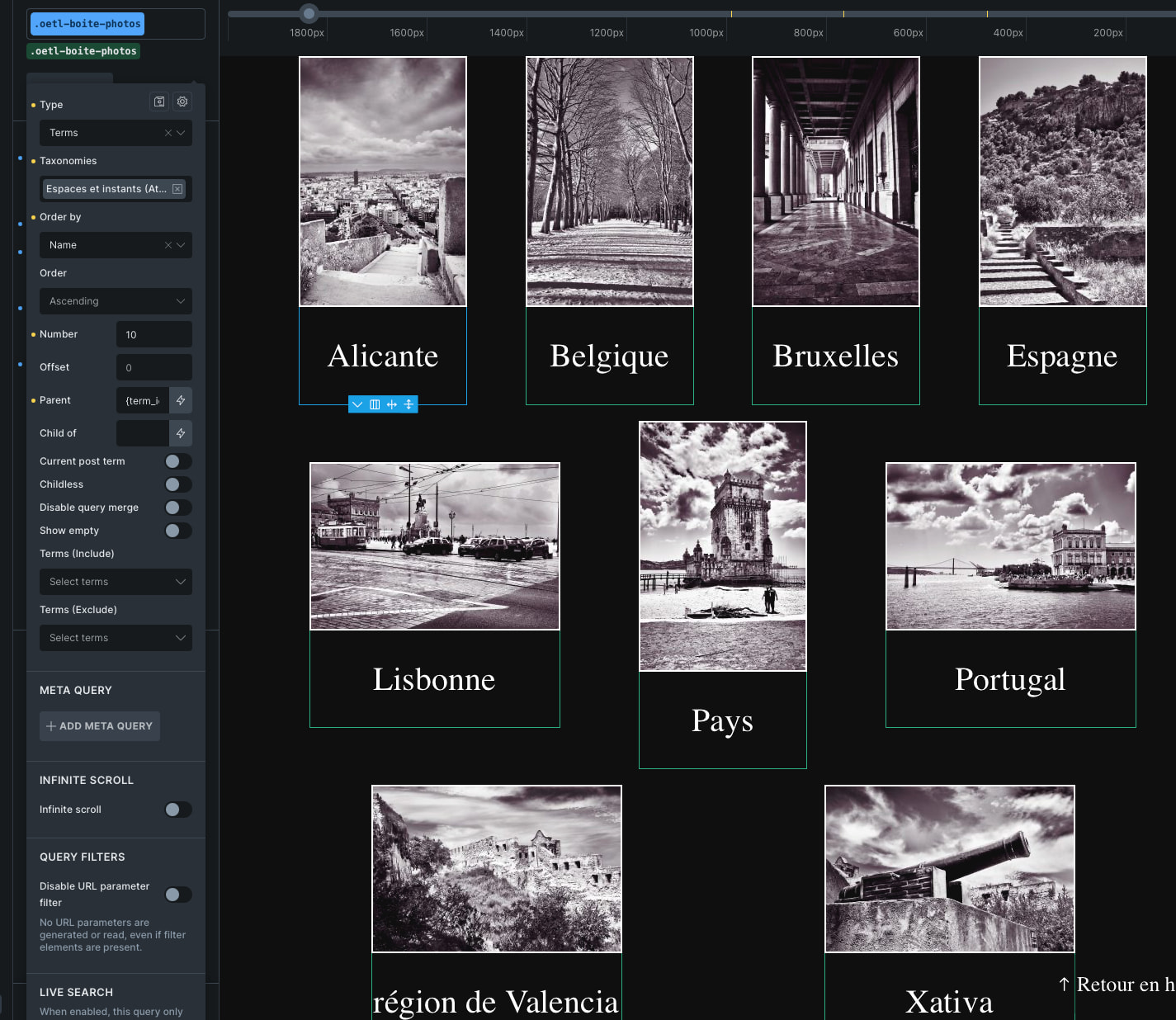The image size is (1176, 1020).
Task: Open the Ascending order dropdown
Action: 116,301
